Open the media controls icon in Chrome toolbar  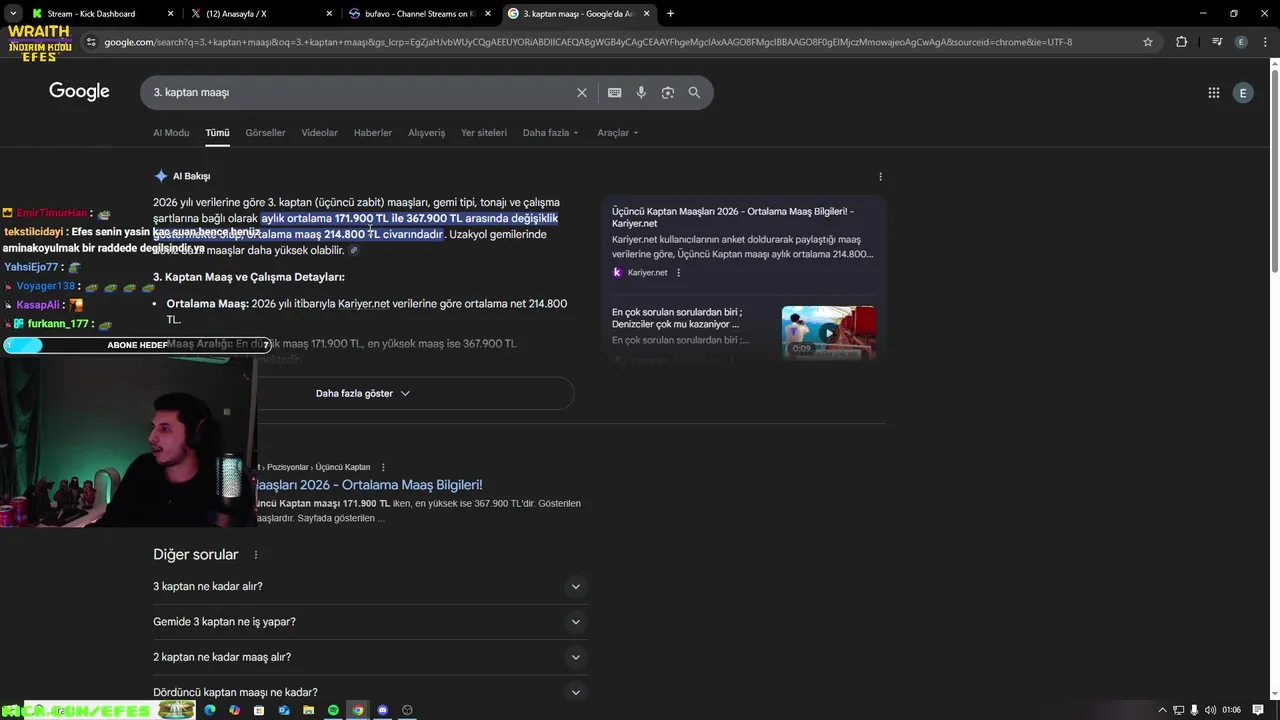(1217, 42)
